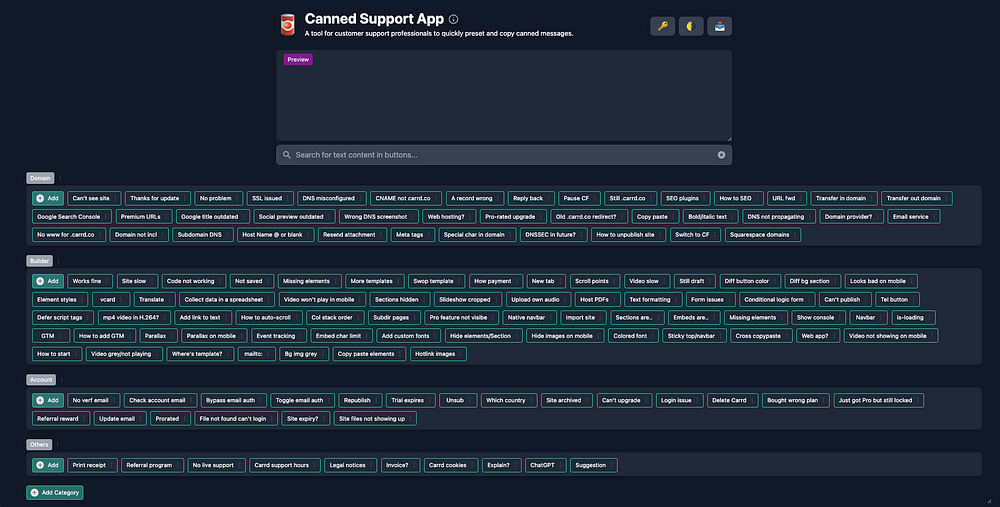Open the kebab menu beside the Builder category

click(x=59, y=261)
